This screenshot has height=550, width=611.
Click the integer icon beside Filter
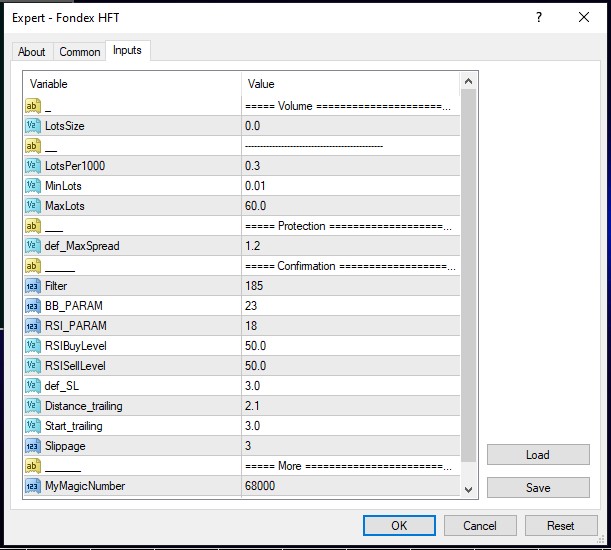[x=33, y=286]
